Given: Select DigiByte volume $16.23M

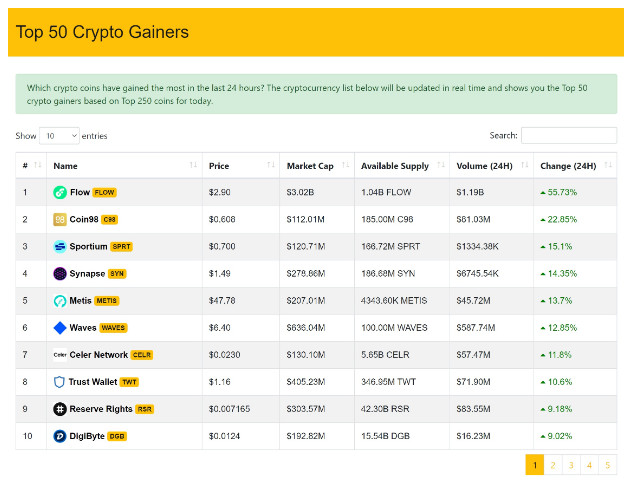Looking at the screenshot, I should tap(473, 436).
